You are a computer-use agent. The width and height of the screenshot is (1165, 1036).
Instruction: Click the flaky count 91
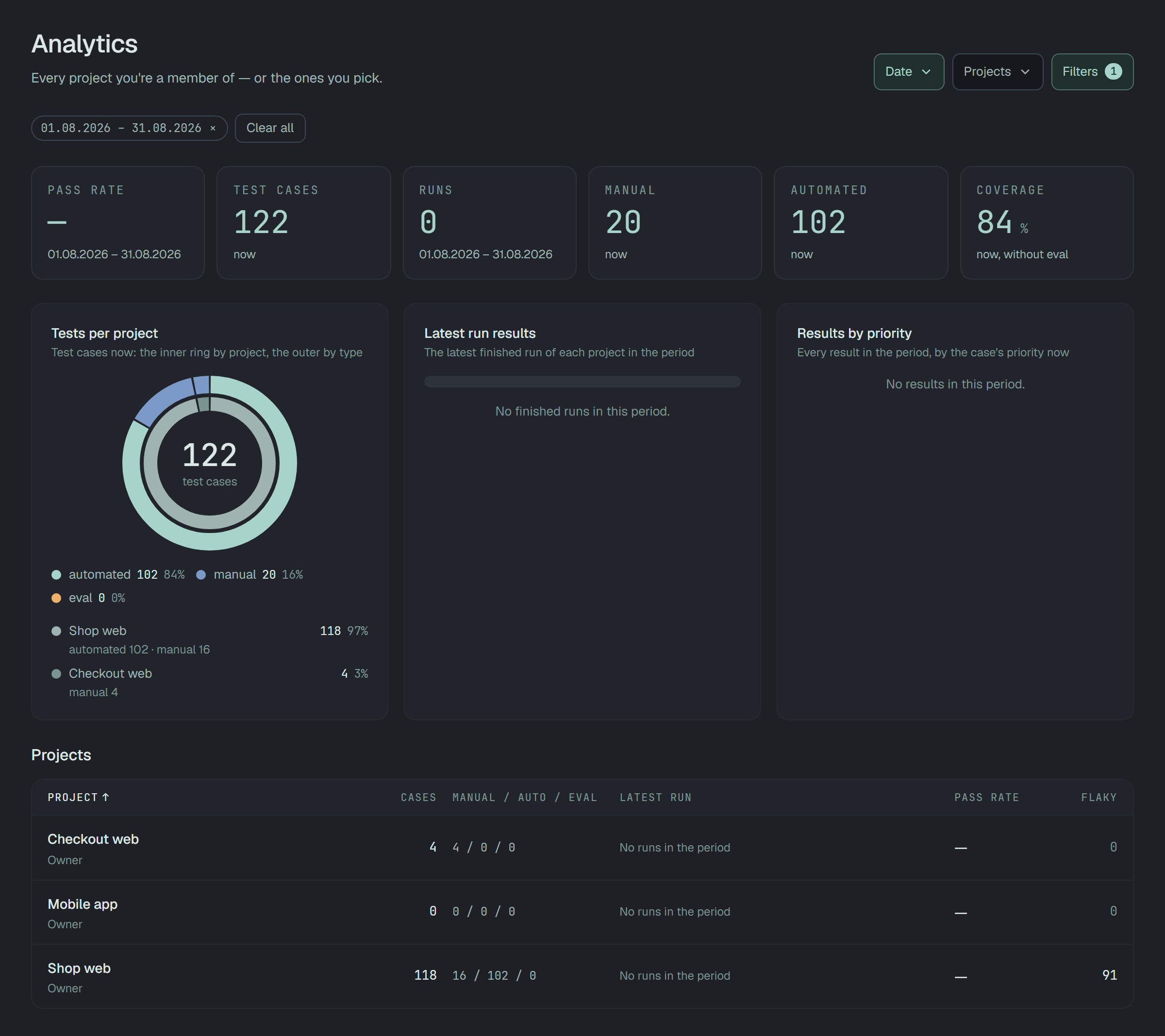click(x=1109, y=976)
